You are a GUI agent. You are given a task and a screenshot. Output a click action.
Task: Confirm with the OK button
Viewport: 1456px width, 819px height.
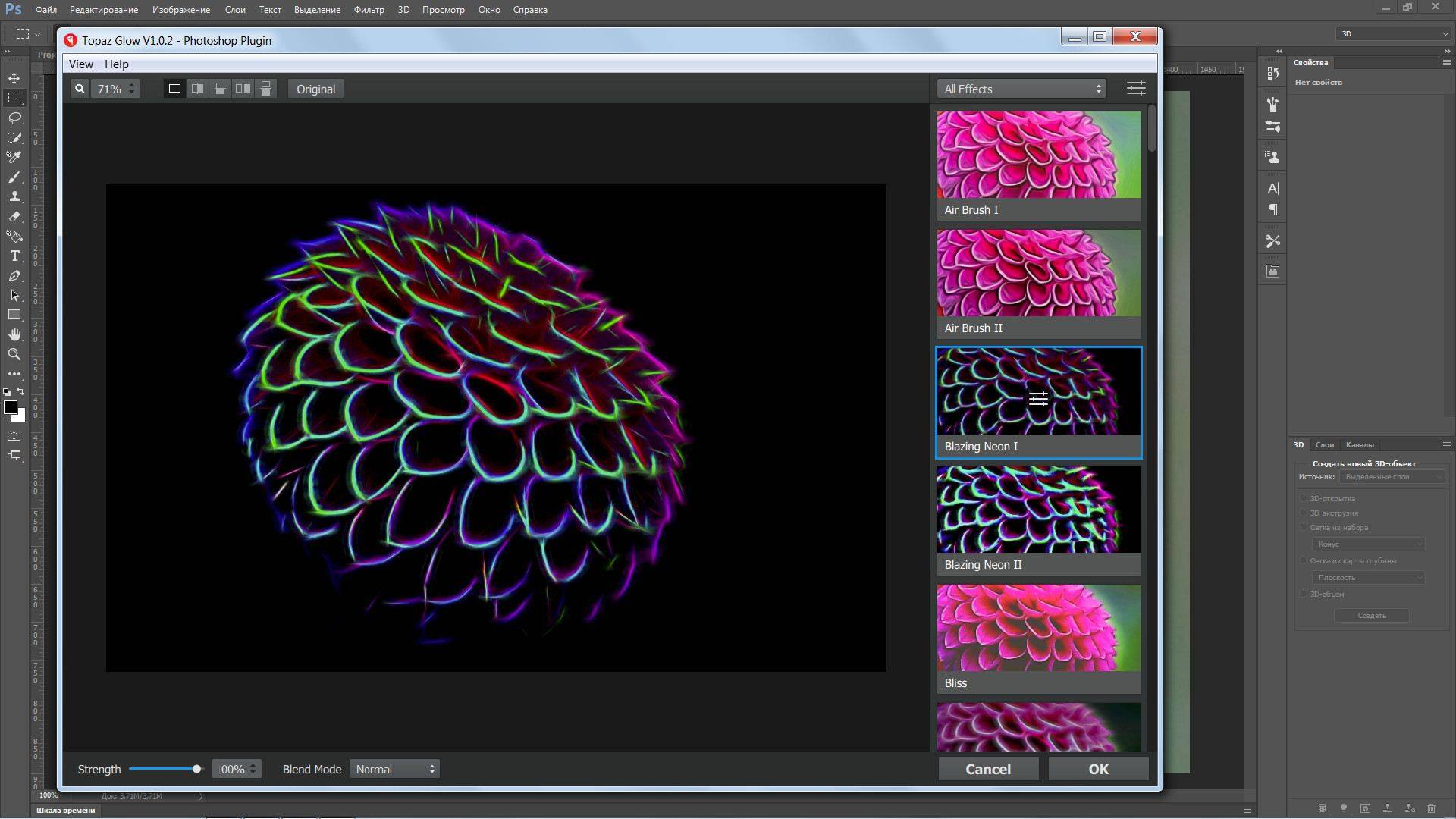1098,769
